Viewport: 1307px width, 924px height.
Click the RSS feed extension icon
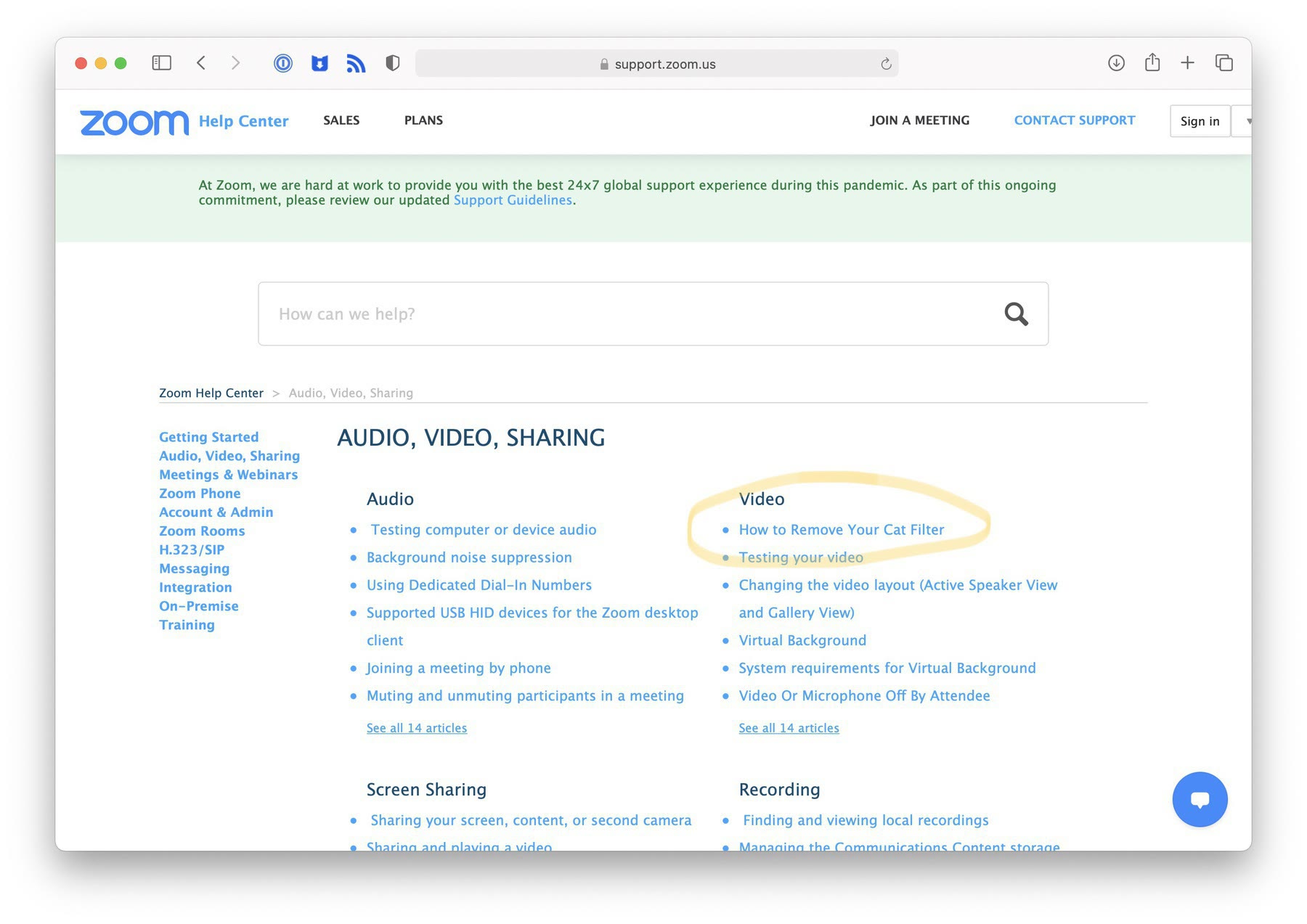[x=356, y=63]
